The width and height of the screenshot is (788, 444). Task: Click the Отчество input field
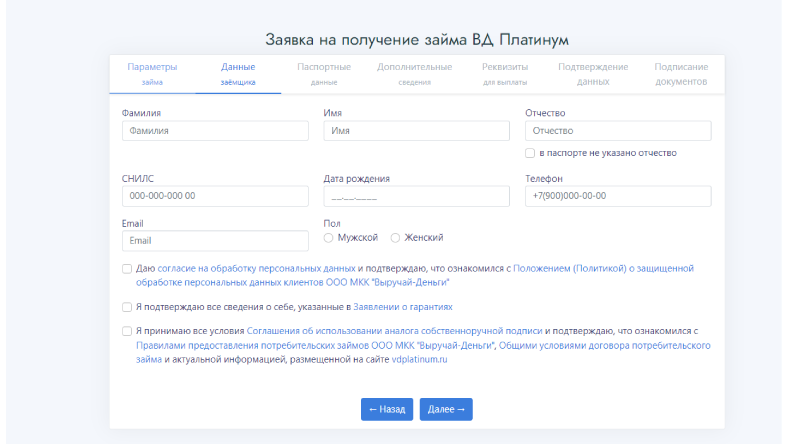[x=618, y=131]
